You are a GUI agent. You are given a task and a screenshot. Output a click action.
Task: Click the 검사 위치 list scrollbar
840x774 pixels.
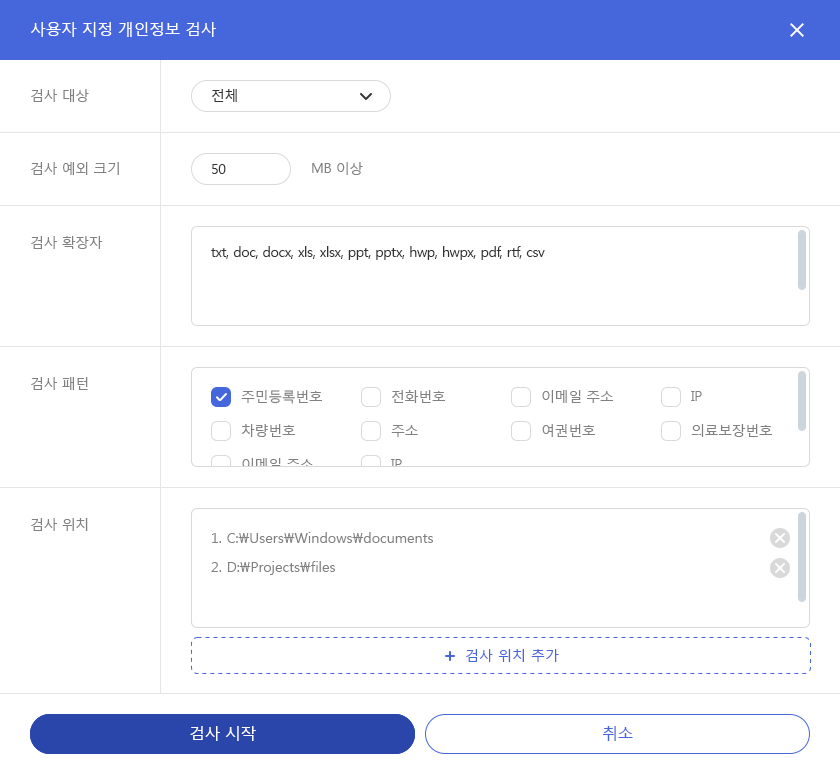[x=802, y=557]
